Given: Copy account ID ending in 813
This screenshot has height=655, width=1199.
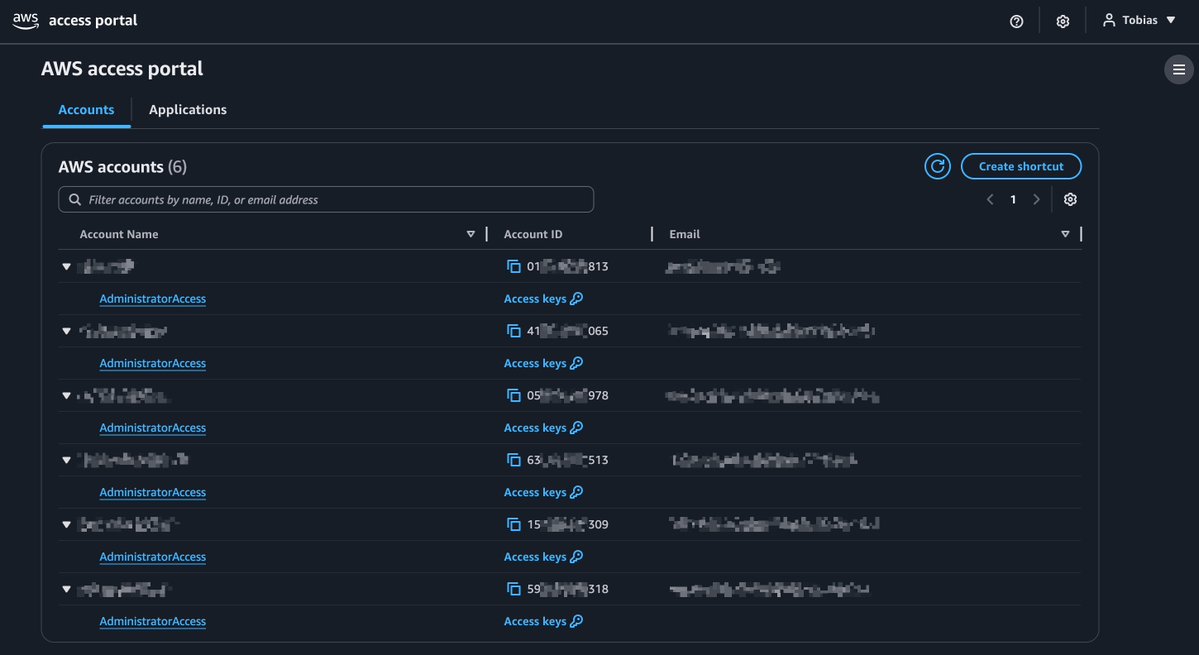Looking at the screenshot, I should click(x=514, y=267).
